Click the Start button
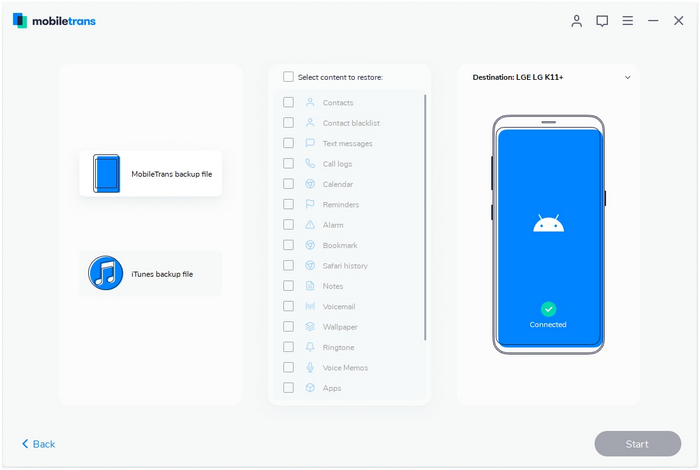Viewport: 700px width, 470px height. 637,444
